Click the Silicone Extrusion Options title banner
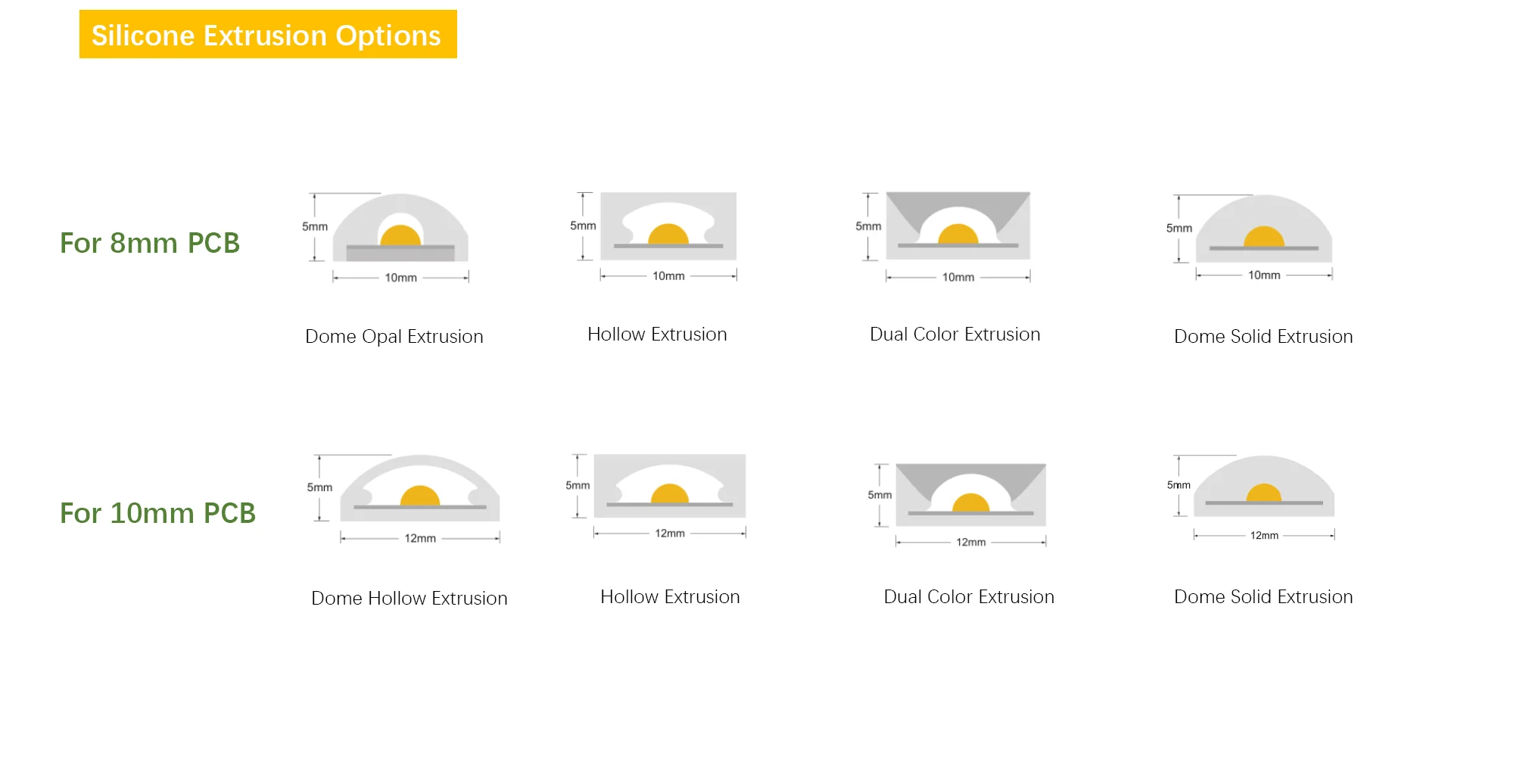Image resolution: width=1538 pixels, height=784 pixels. pyautogui.click(x=268, y=35)
